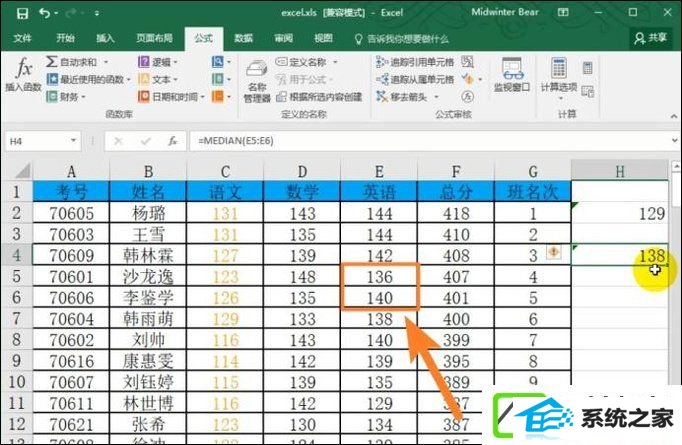Open Recently Used functions icon

tap(52, 79)
